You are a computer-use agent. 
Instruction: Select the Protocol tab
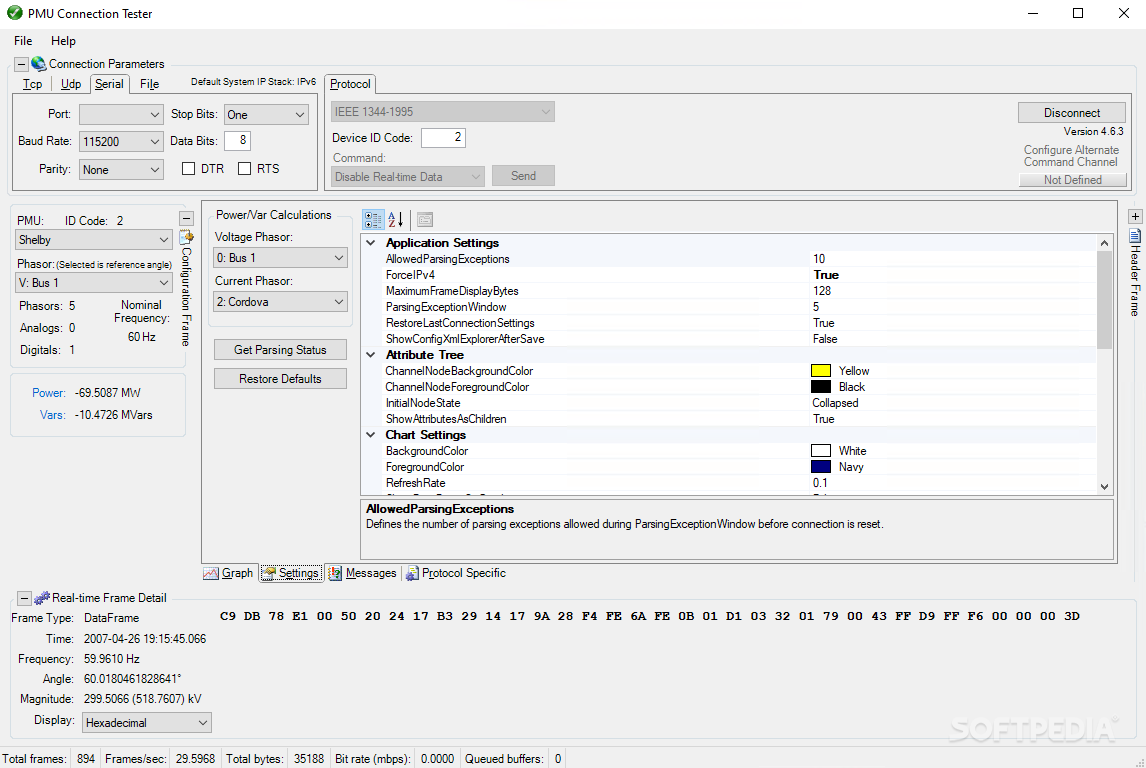click(350, 84)
